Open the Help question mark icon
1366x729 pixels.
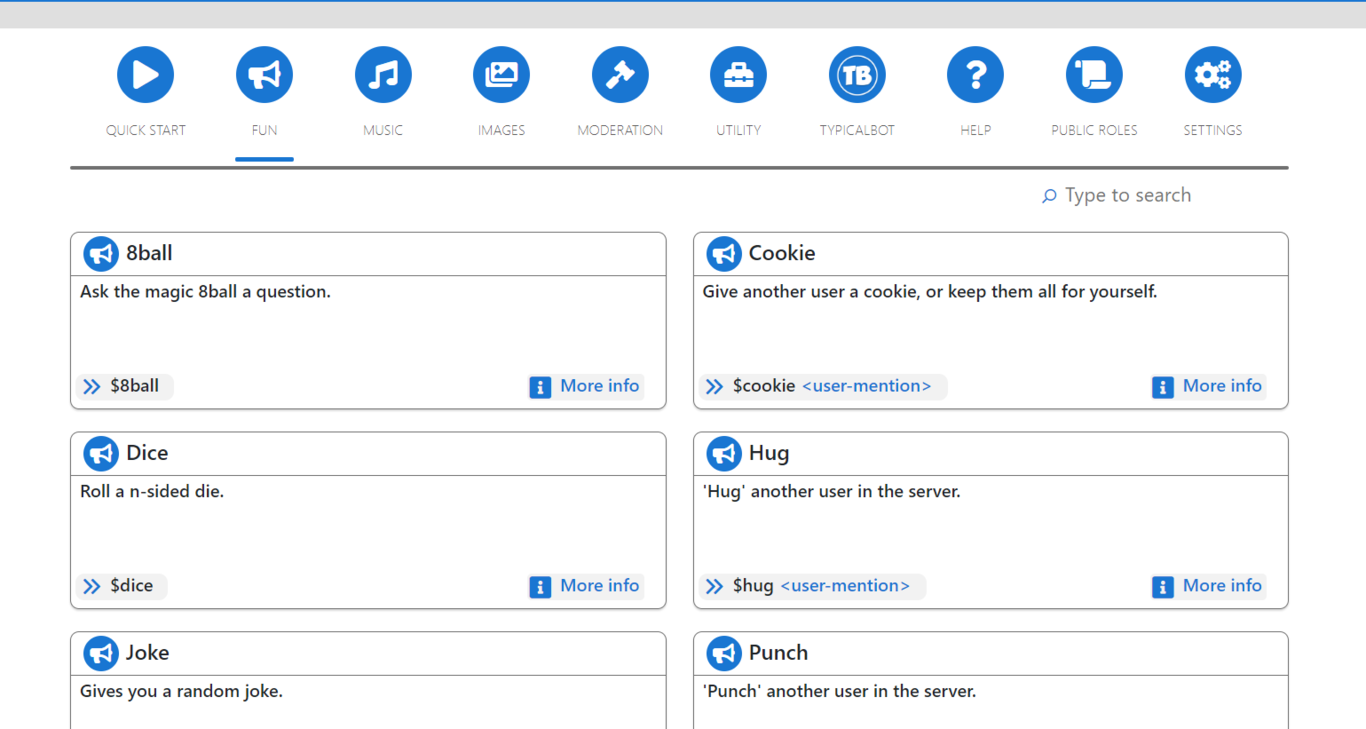pyautogui.click(x=975, y=75)
